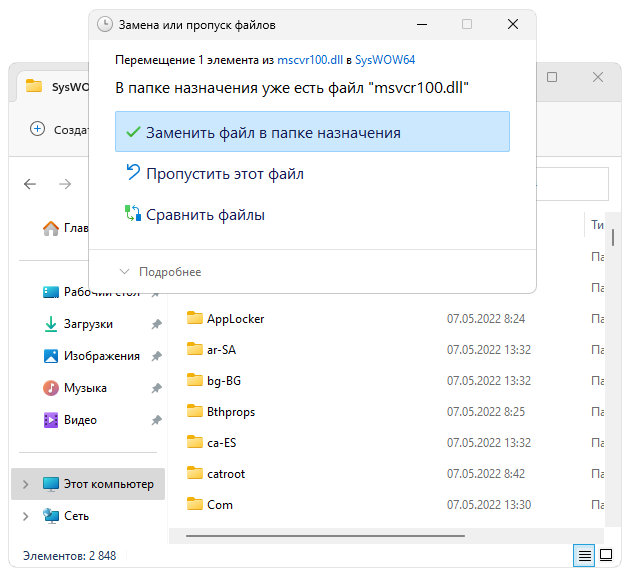This screenshot has width=628, height=572.
Task: Go forward in Explorer navigation
Action: [x=65, y=184]
